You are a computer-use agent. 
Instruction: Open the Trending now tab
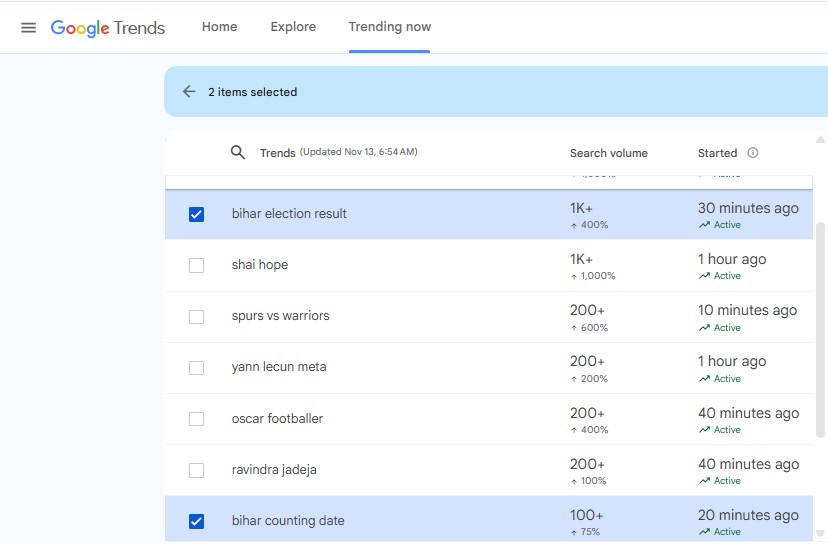click(390, 27)
